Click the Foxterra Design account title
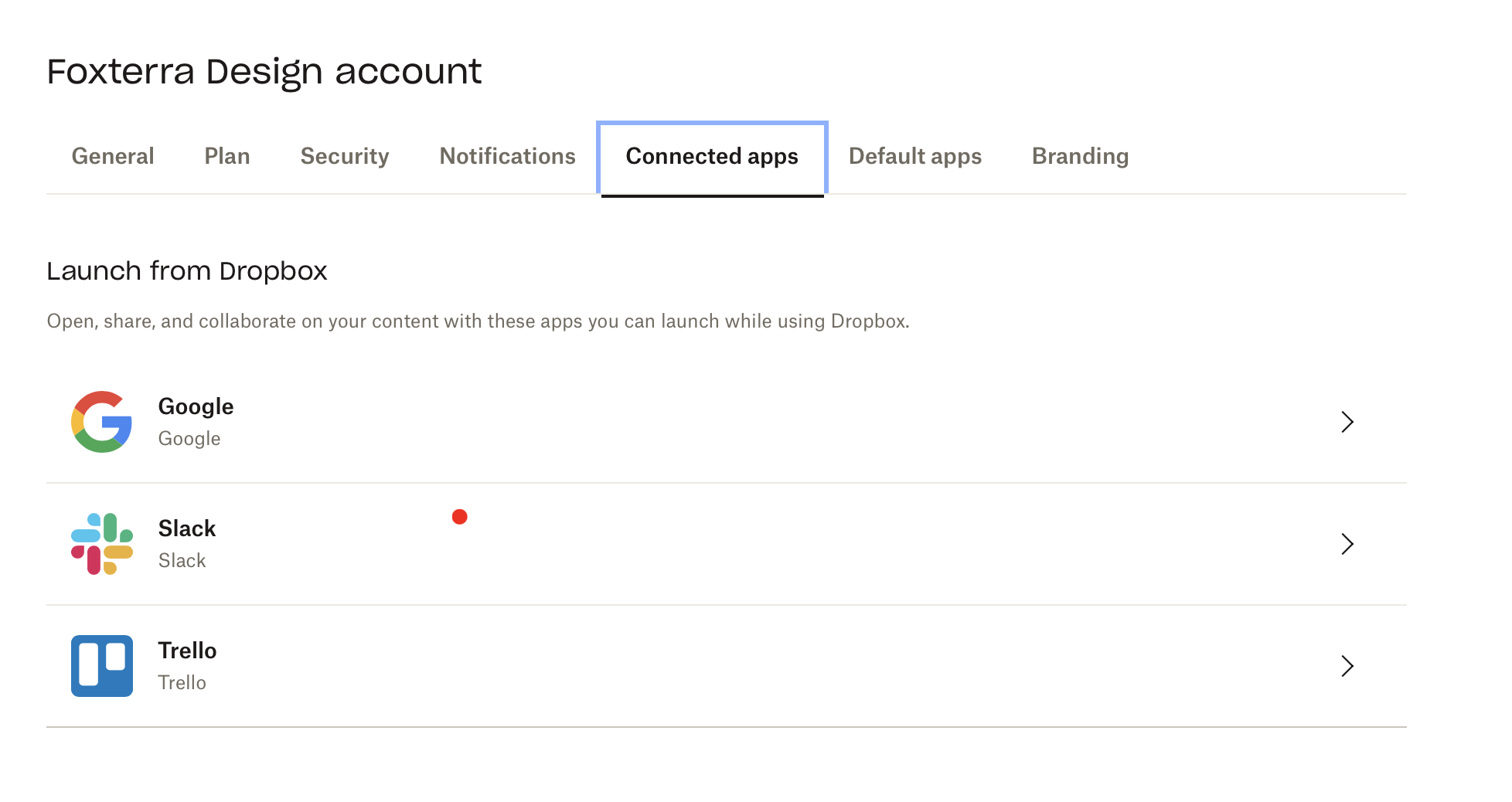 (x=264, y=72)
